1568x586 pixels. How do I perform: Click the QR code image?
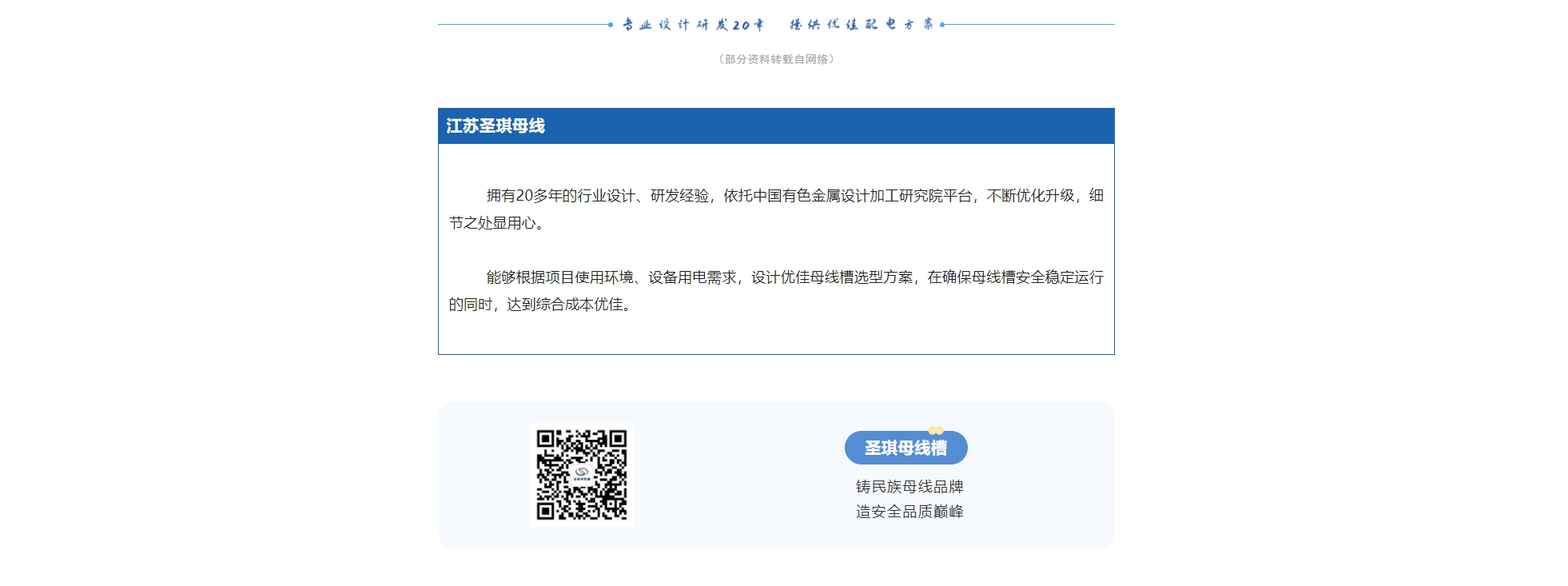(581, 474)
